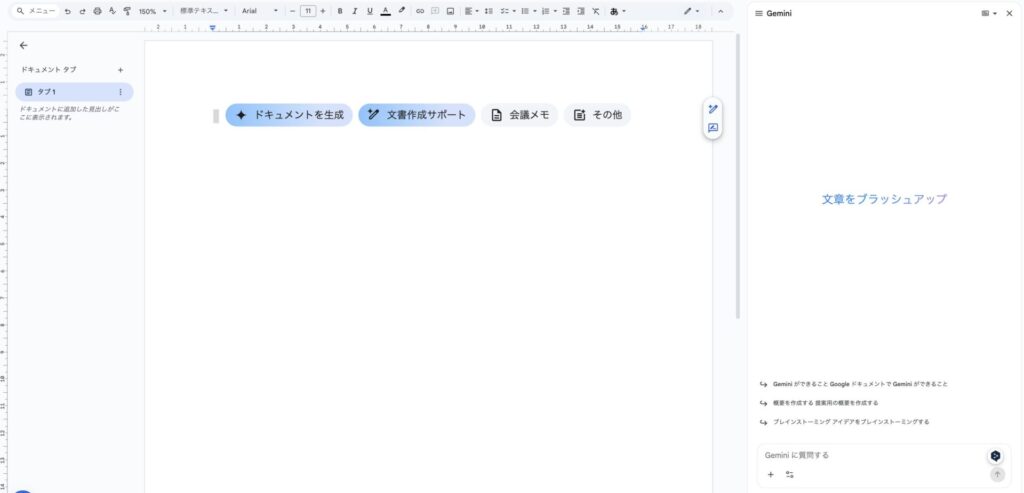This screenshot has height=493, width=1024.
Task: Click the 文章をブラッシュアップ suggestion
Action: pyautogui.click(x=884, y=199)
